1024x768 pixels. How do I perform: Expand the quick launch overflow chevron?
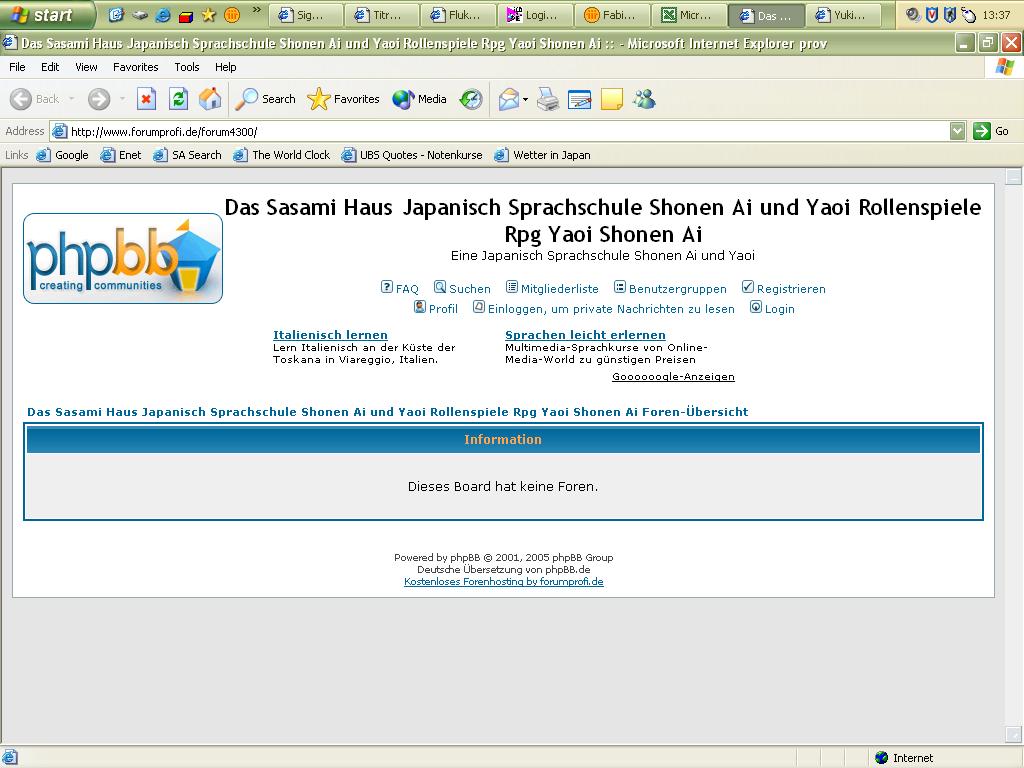pyautogui.click(x=257, y=13)
